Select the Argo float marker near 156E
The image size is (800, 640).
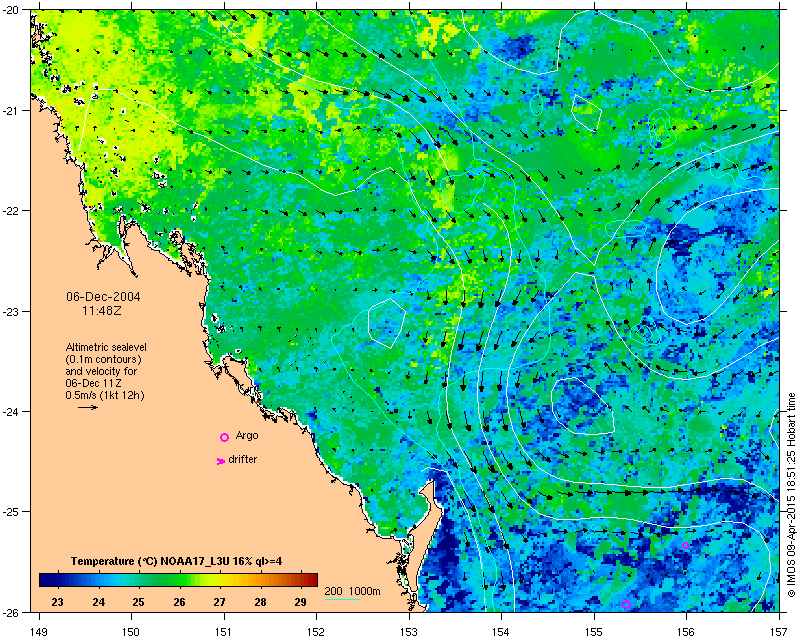tap(685, 546)
